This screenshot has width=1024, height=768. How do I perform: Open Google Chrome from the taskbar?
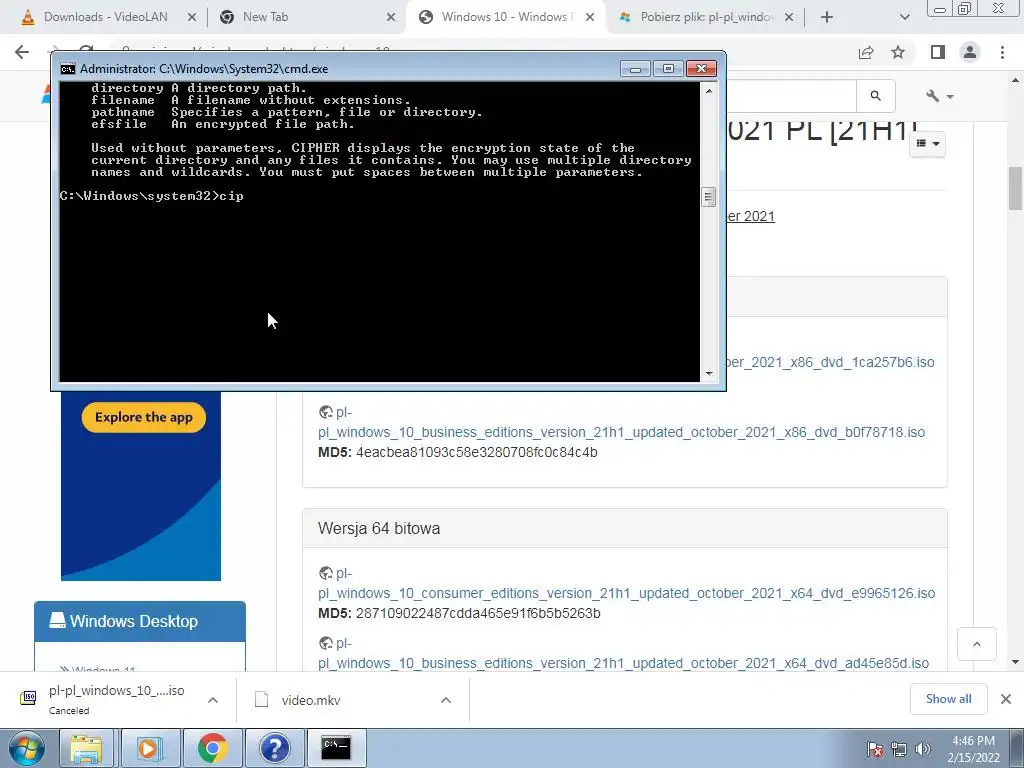[x=212, y=748]
